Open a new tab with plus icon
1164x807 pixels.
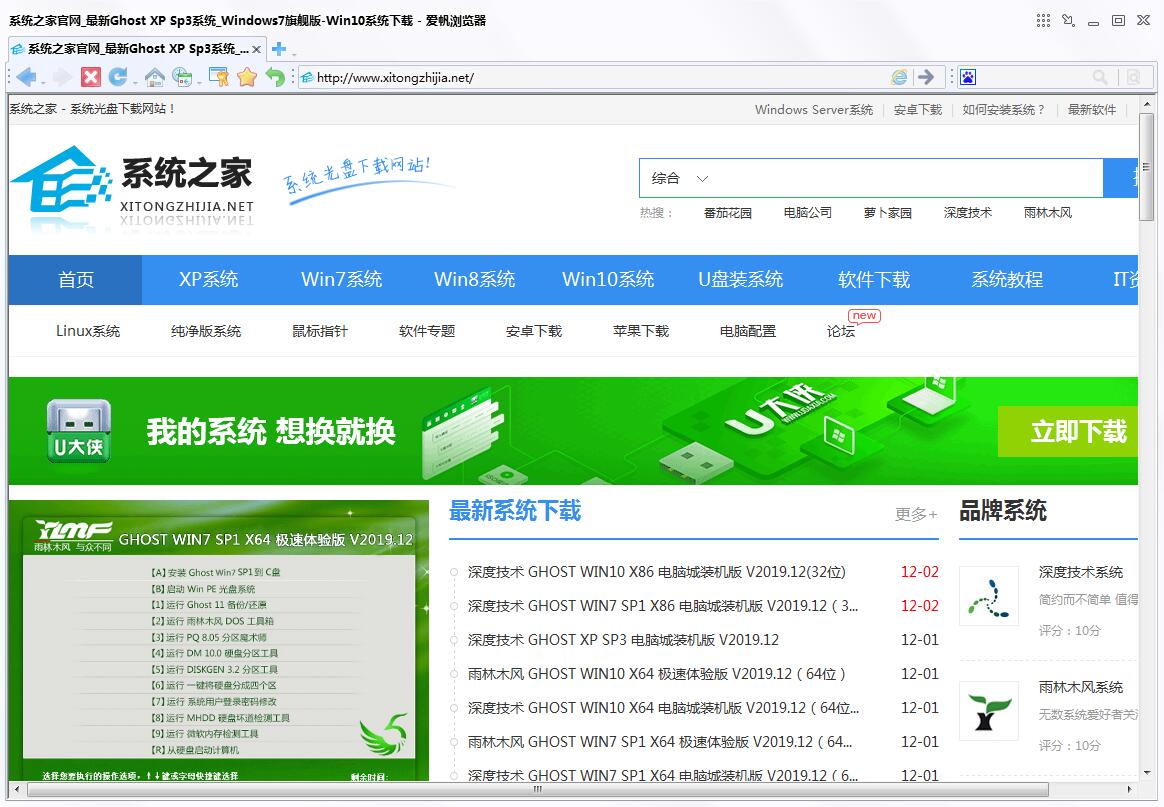(x=279, y=49)
